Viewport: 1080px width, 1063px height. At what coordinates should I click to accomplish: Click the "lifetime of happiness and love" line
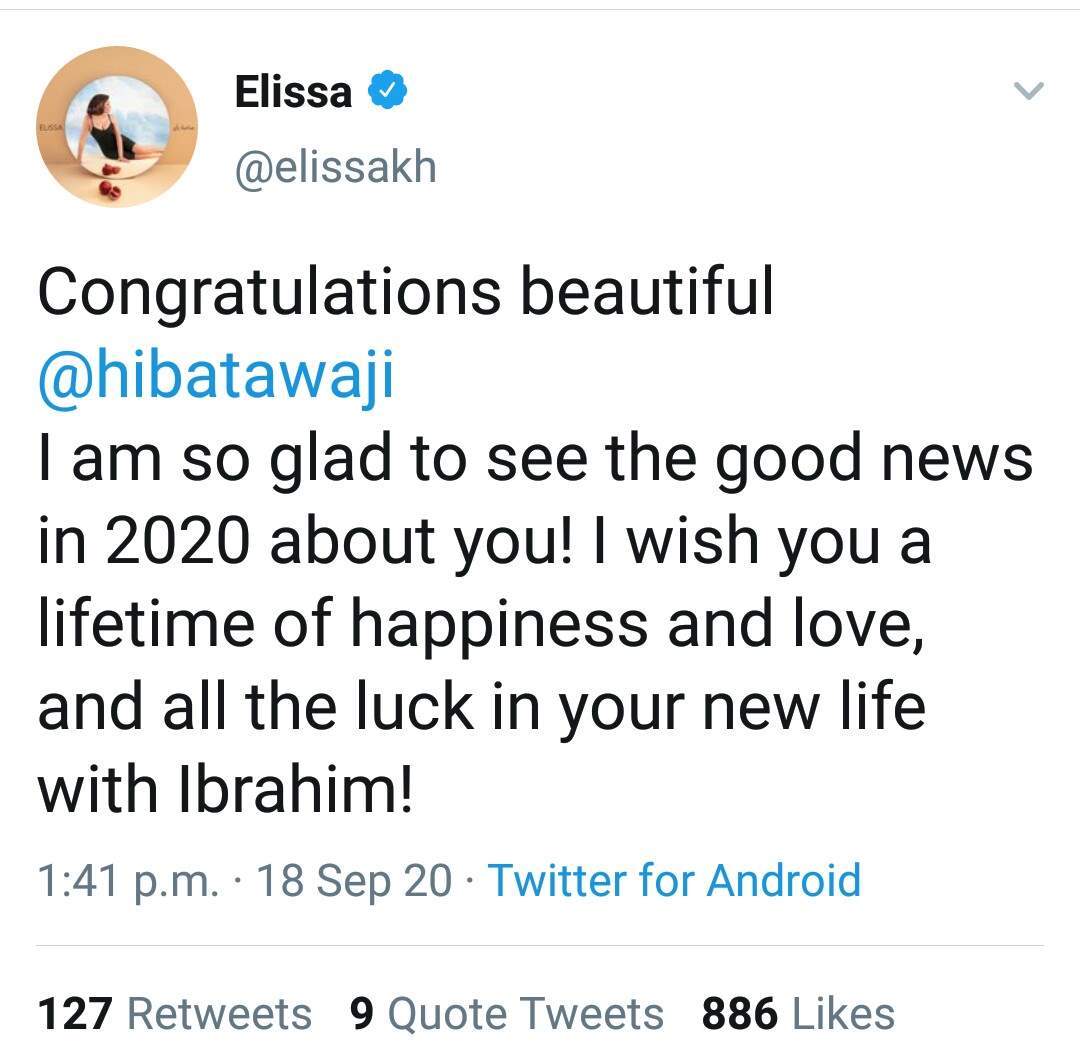pyautogui.click(x=478, y=624)
